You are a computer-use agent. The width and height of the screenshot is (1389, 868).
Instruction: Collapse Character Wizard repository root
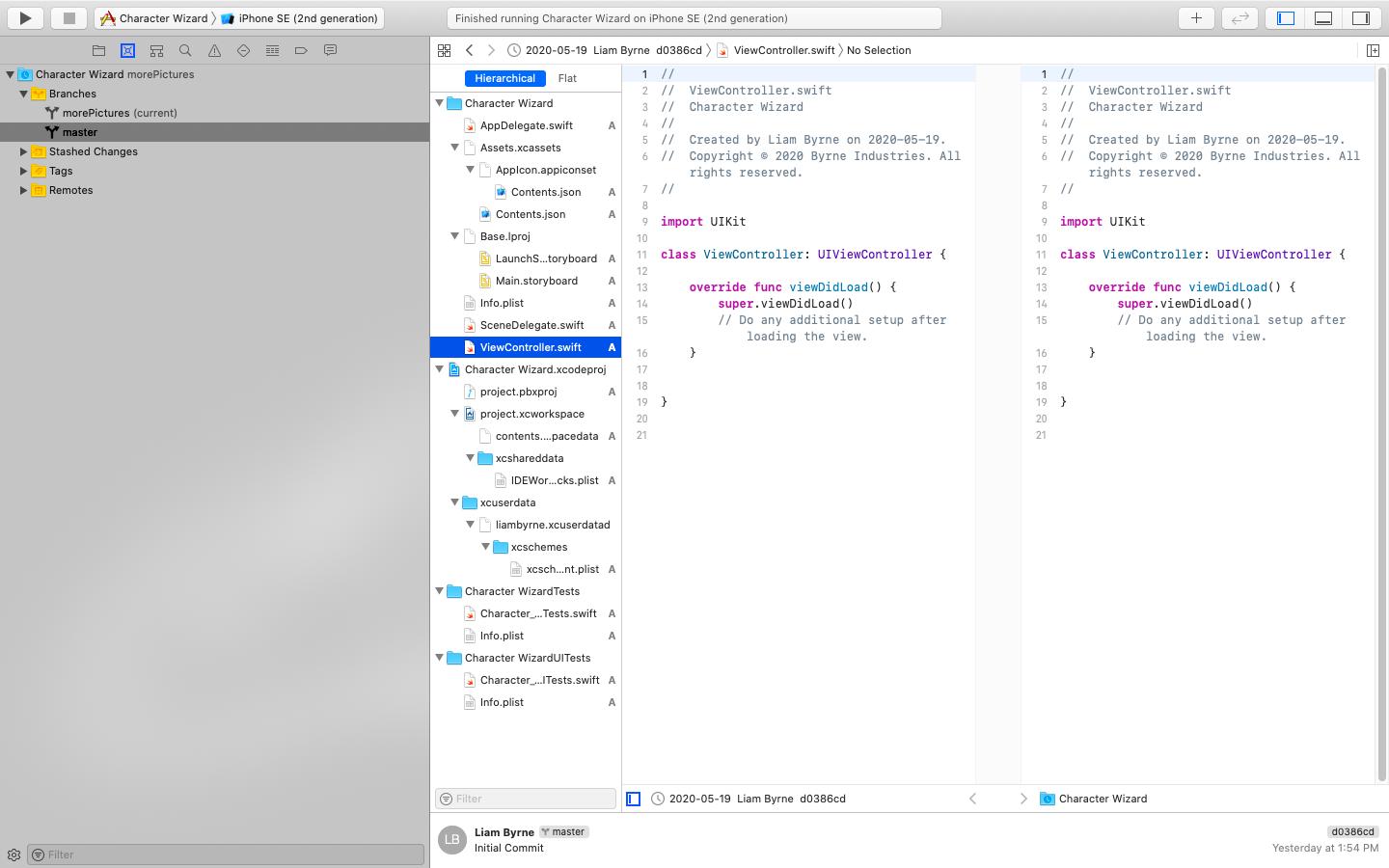10,74
